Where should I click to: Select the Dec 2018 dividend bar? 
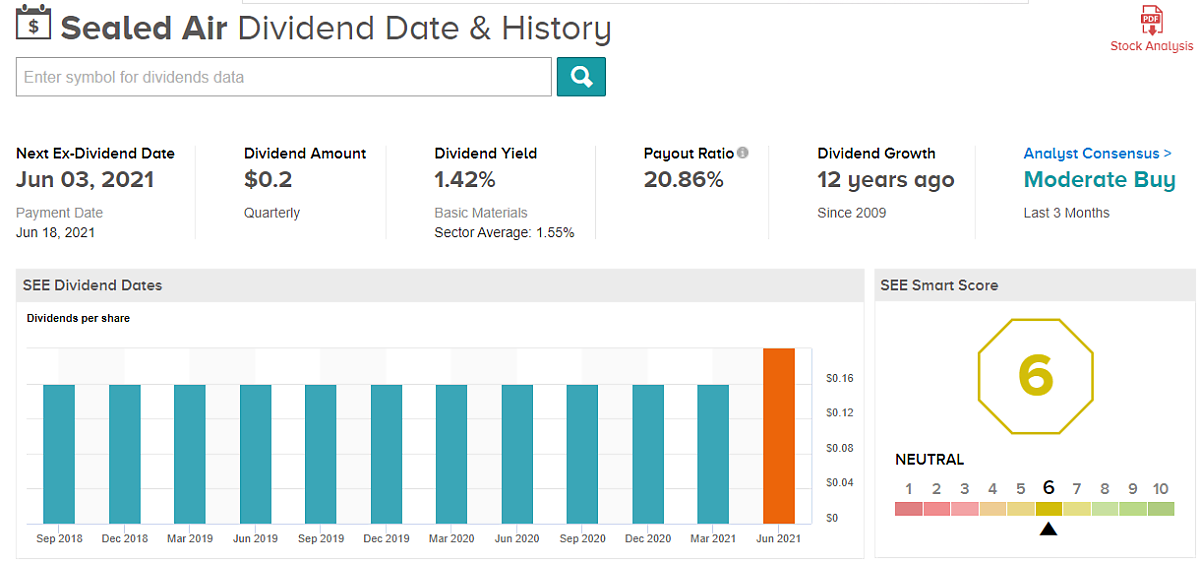click(x=125, y=454)
